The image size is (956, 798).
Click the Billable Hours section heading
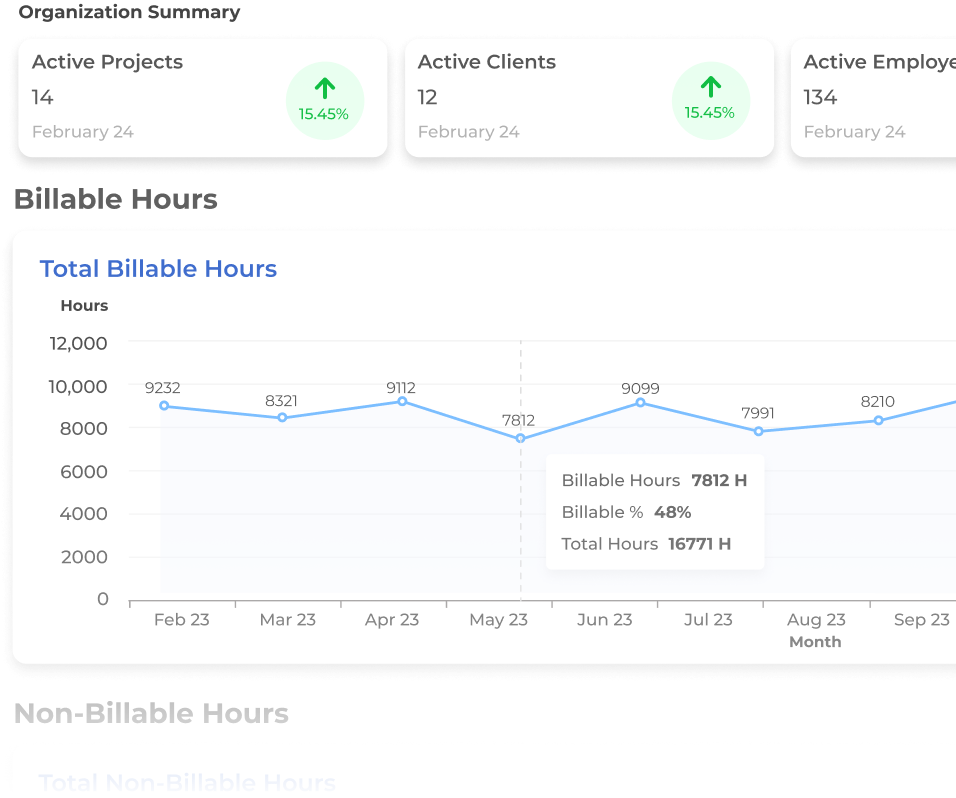(x=116, y=199)
